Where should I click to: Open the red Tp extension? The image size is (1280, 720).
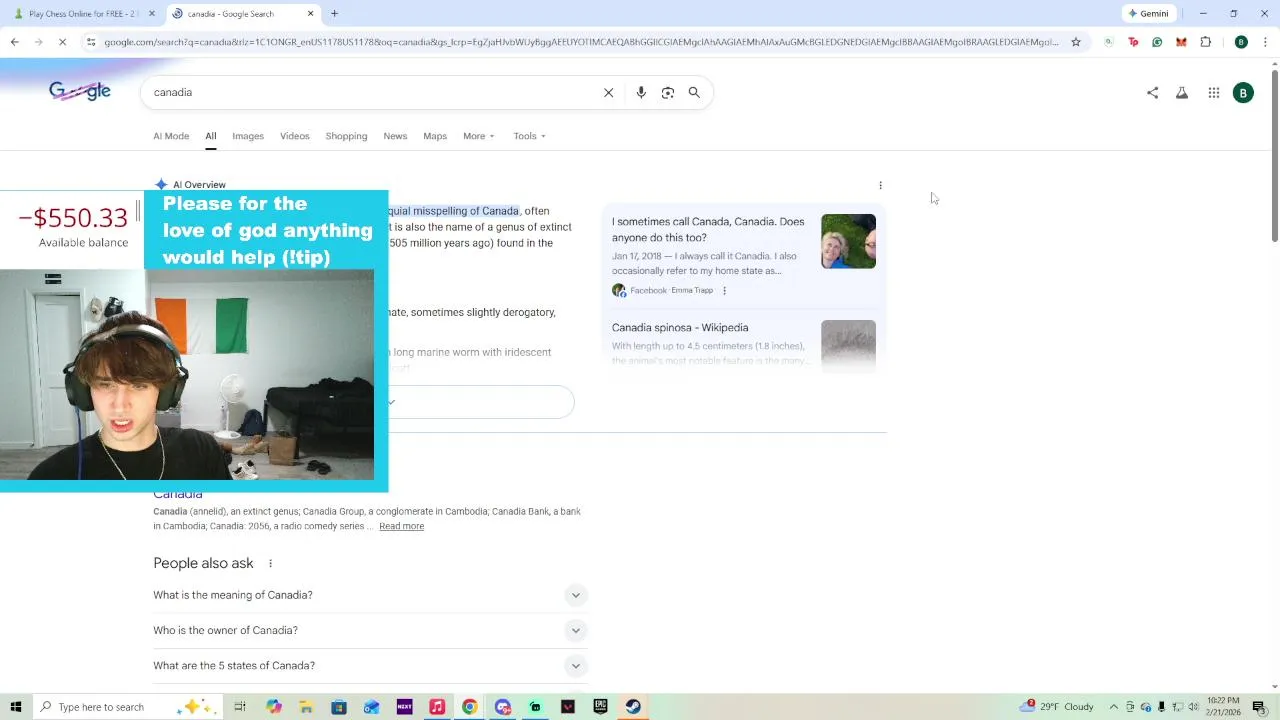[1133, 42]
